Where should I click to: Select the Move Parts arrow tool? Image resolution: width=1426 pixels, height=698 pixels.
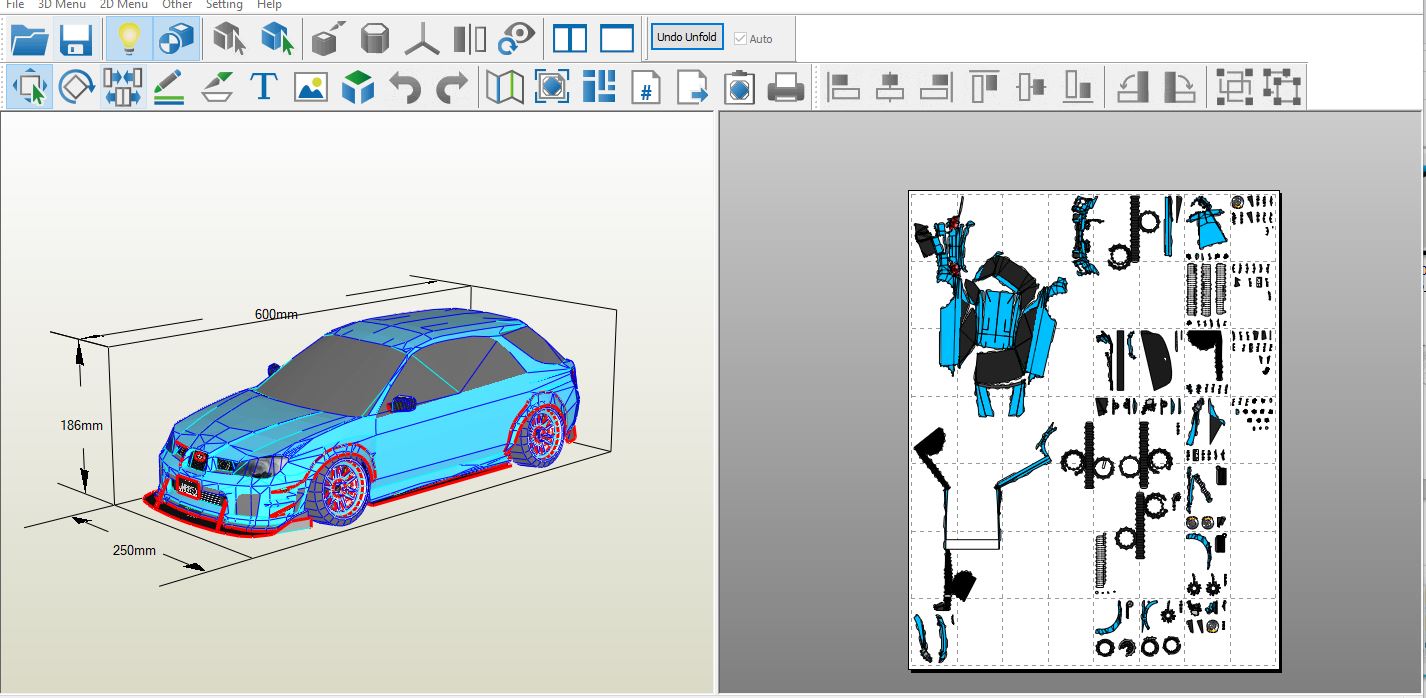point(29,87)
